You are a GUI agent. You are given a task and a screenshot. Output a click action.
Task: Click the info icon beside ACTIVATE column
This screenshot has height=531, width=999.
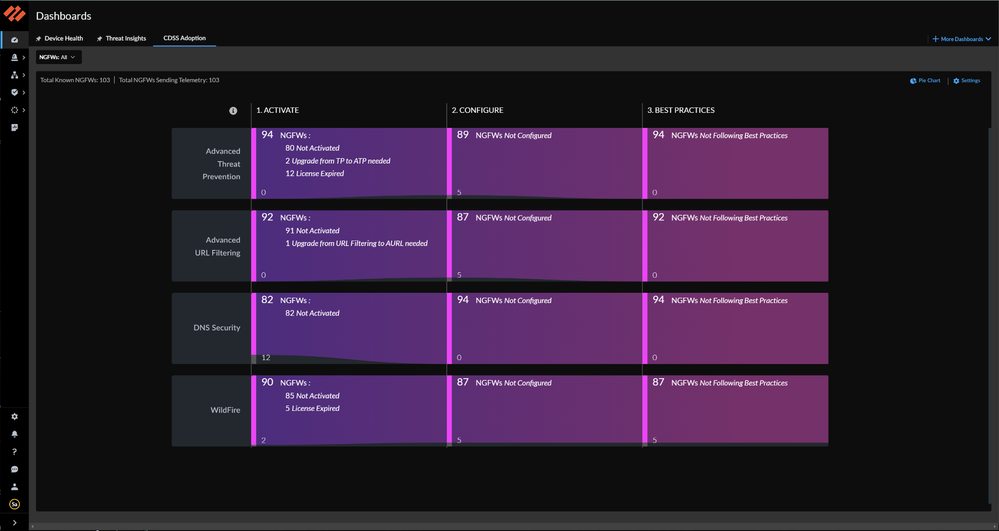coord(233,110)
